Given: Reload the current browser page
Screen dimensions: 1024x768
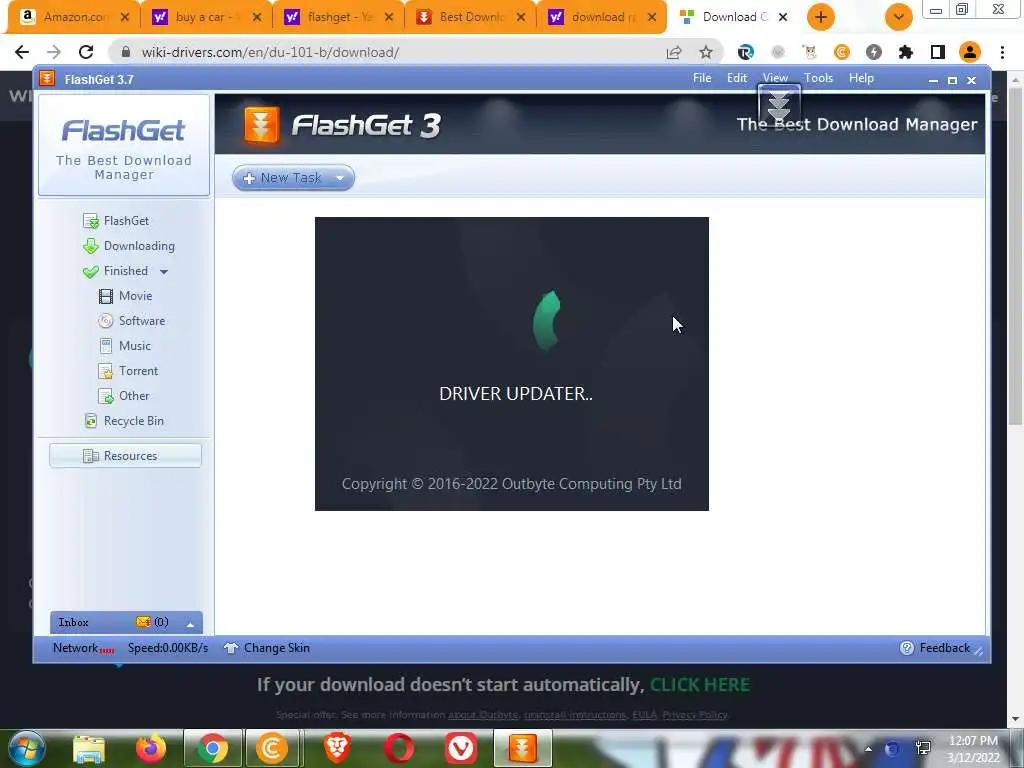Looking at the screenshot, I should click(86, 52).
